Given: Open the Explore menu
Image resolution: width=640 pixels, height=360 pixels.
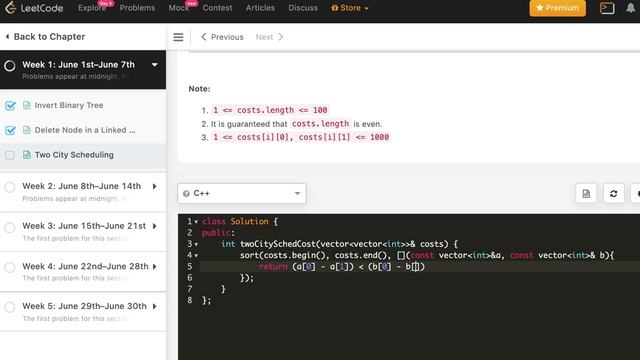Looking at the screenshot, I should 92,8.
